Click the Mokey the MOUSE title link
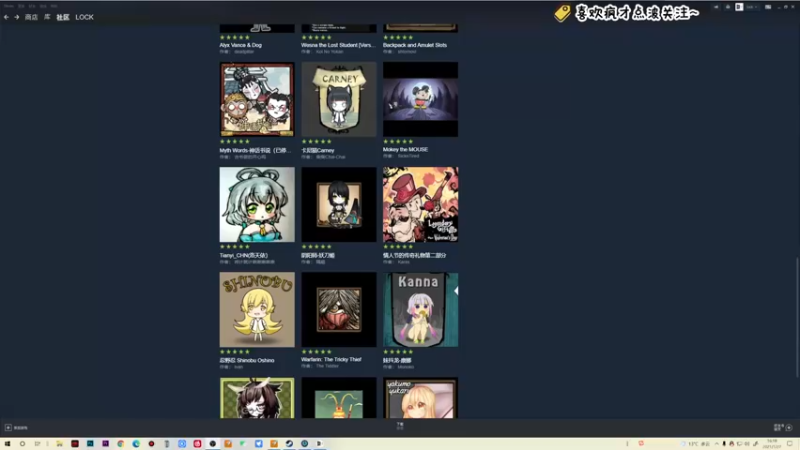 (405, 149)
